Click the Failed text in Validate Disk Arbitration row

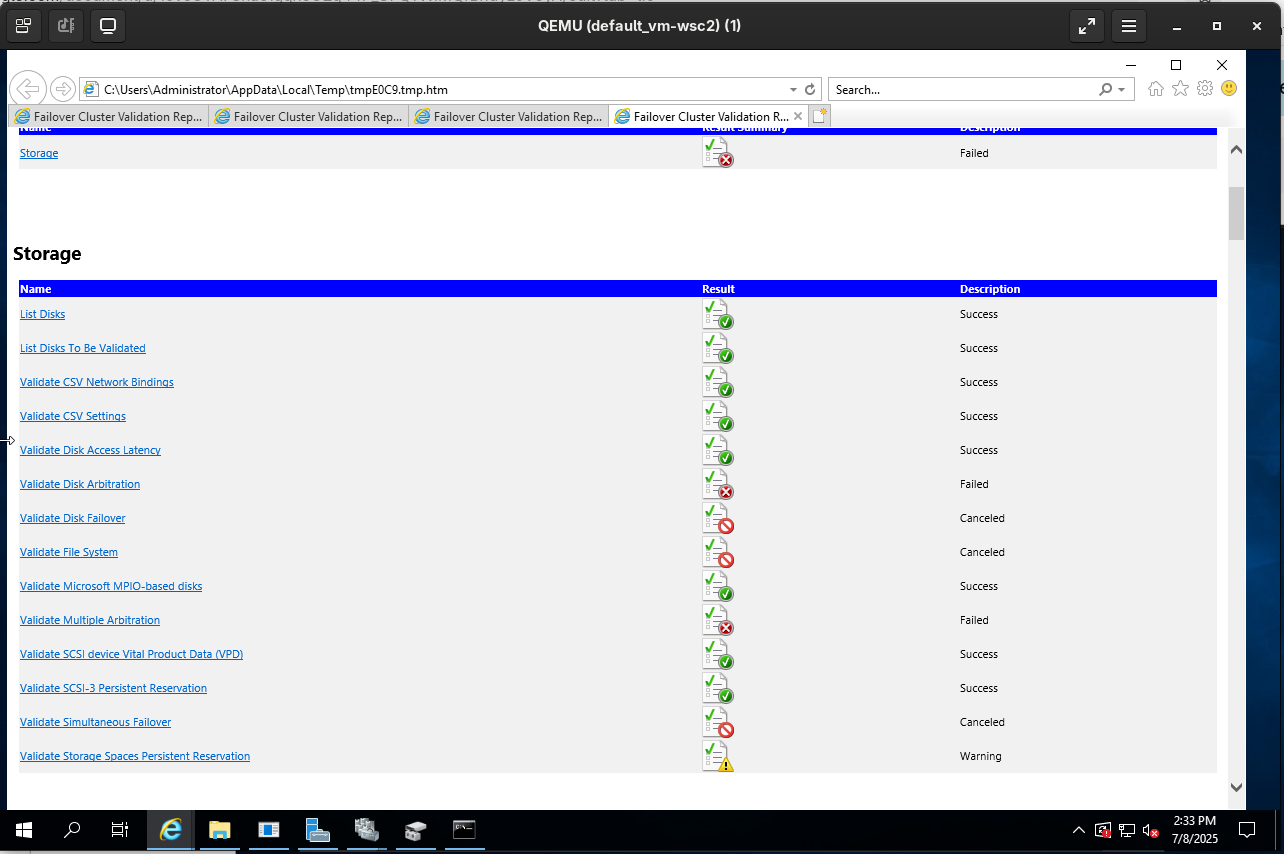pyautogui.click(x=974, y=484)
